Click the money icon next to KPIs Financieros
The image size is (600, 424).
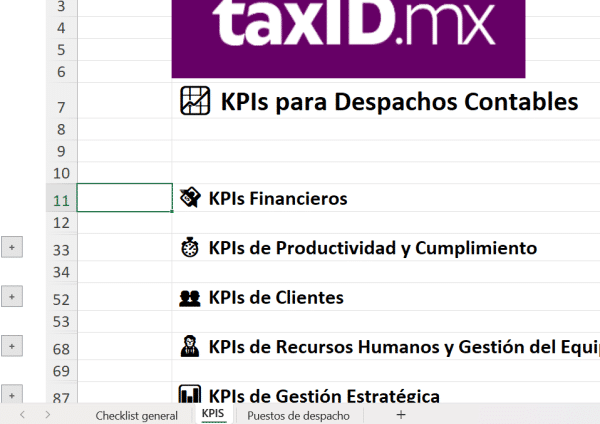(190, 198)
